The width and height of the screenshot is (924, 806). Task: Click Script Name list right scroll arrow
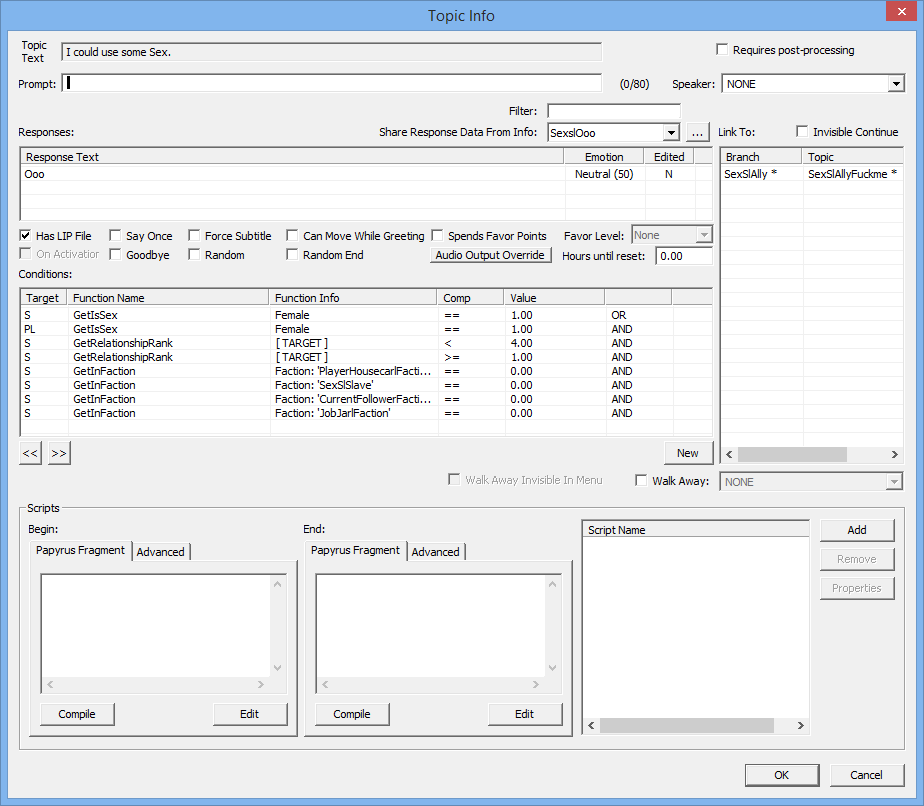coord(800,725)
